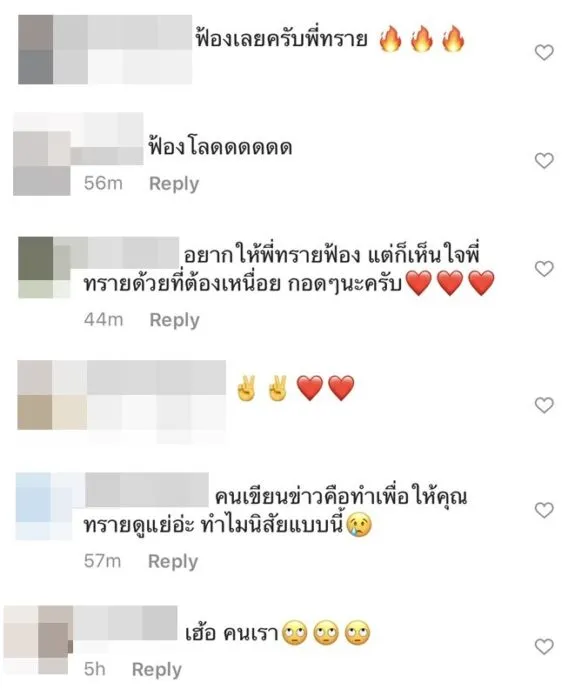The width and height of the screenshot is (588, 696).
Task: Like the comment with three fire emojis
Action: (x=544, y=52)
